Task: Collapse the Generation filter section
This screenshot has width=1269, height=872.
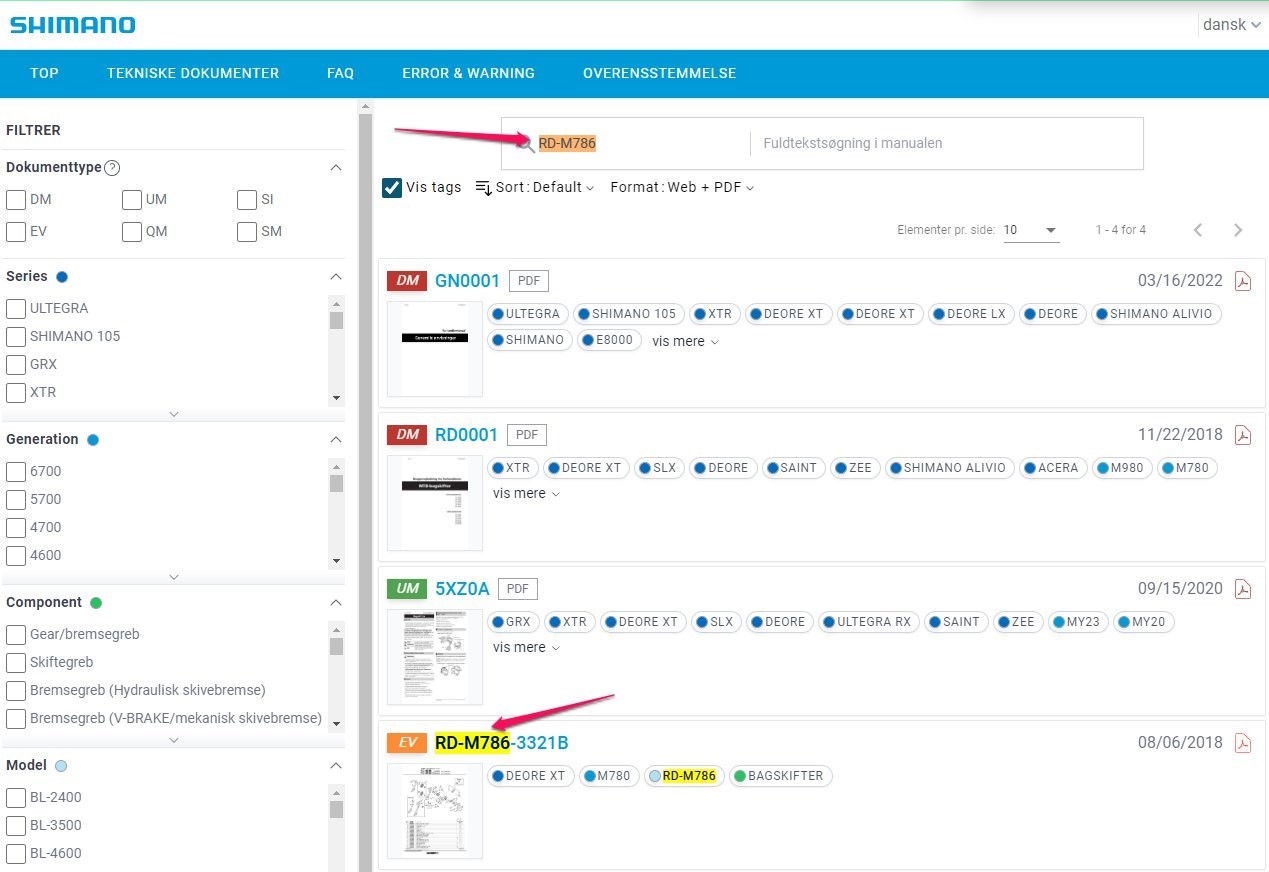Action: 336,440
